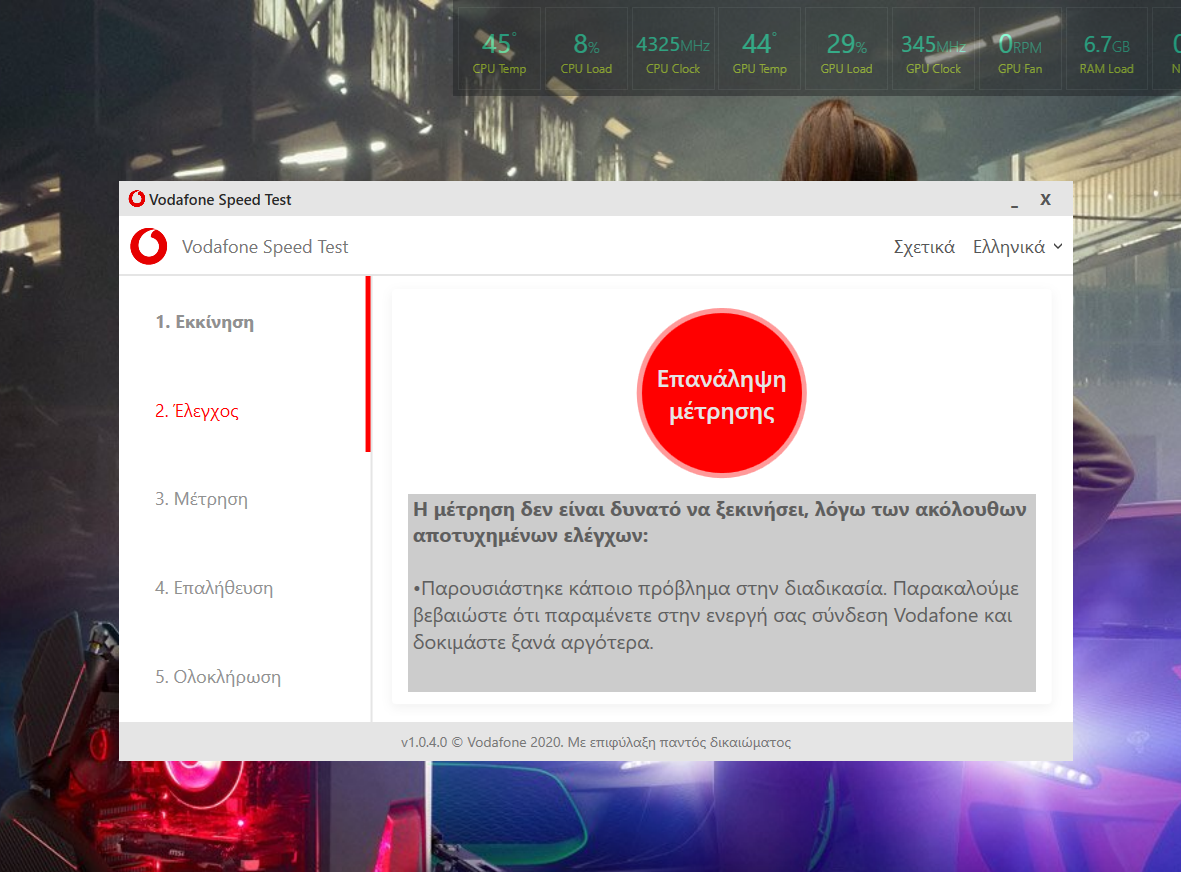This screenshot has height=872, width=1181.
Task: Go to the 2. Έλεγχος step
Action: (x=197, y=411)
